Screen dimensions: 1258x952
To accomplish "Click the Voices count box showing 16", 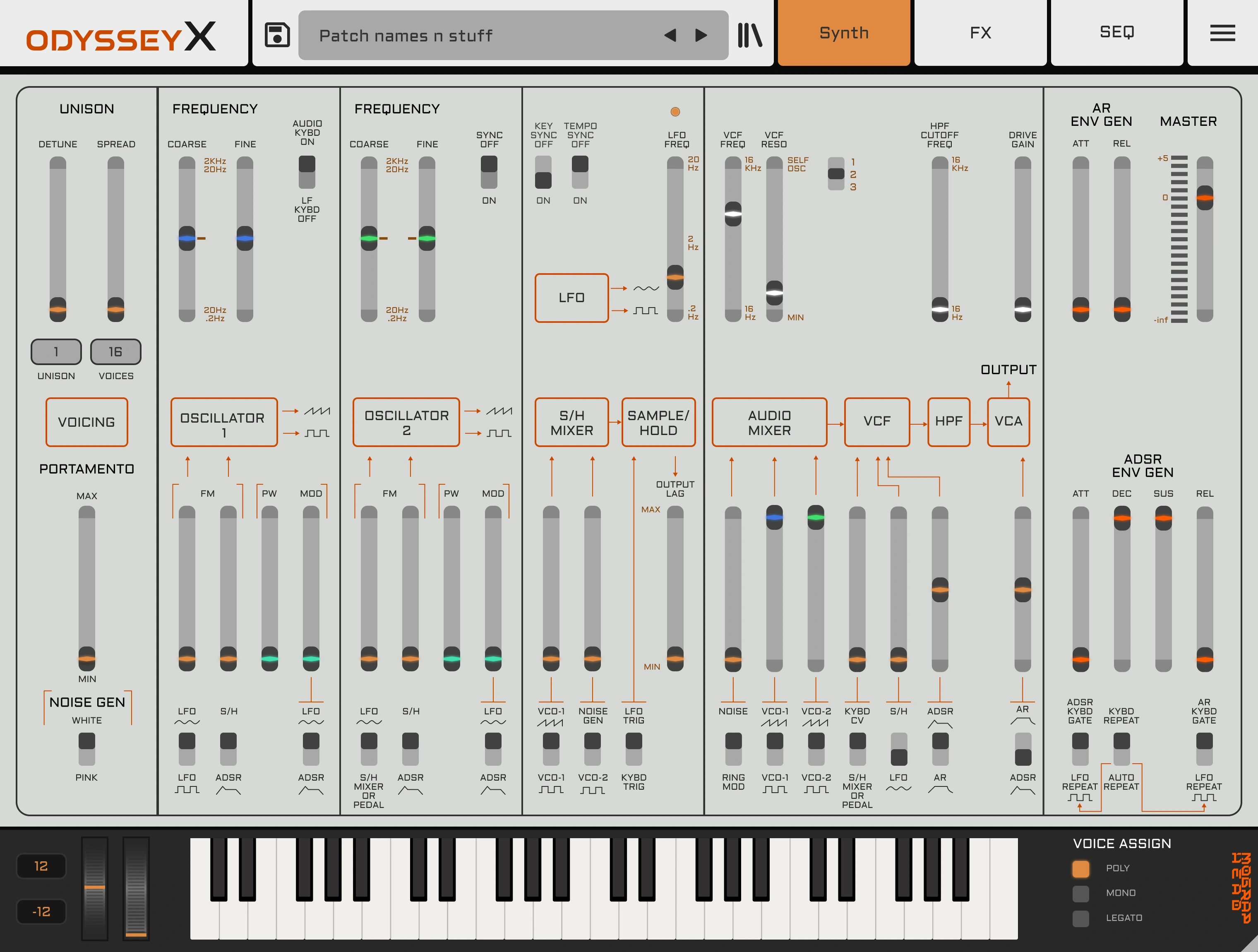I will 115,351.
